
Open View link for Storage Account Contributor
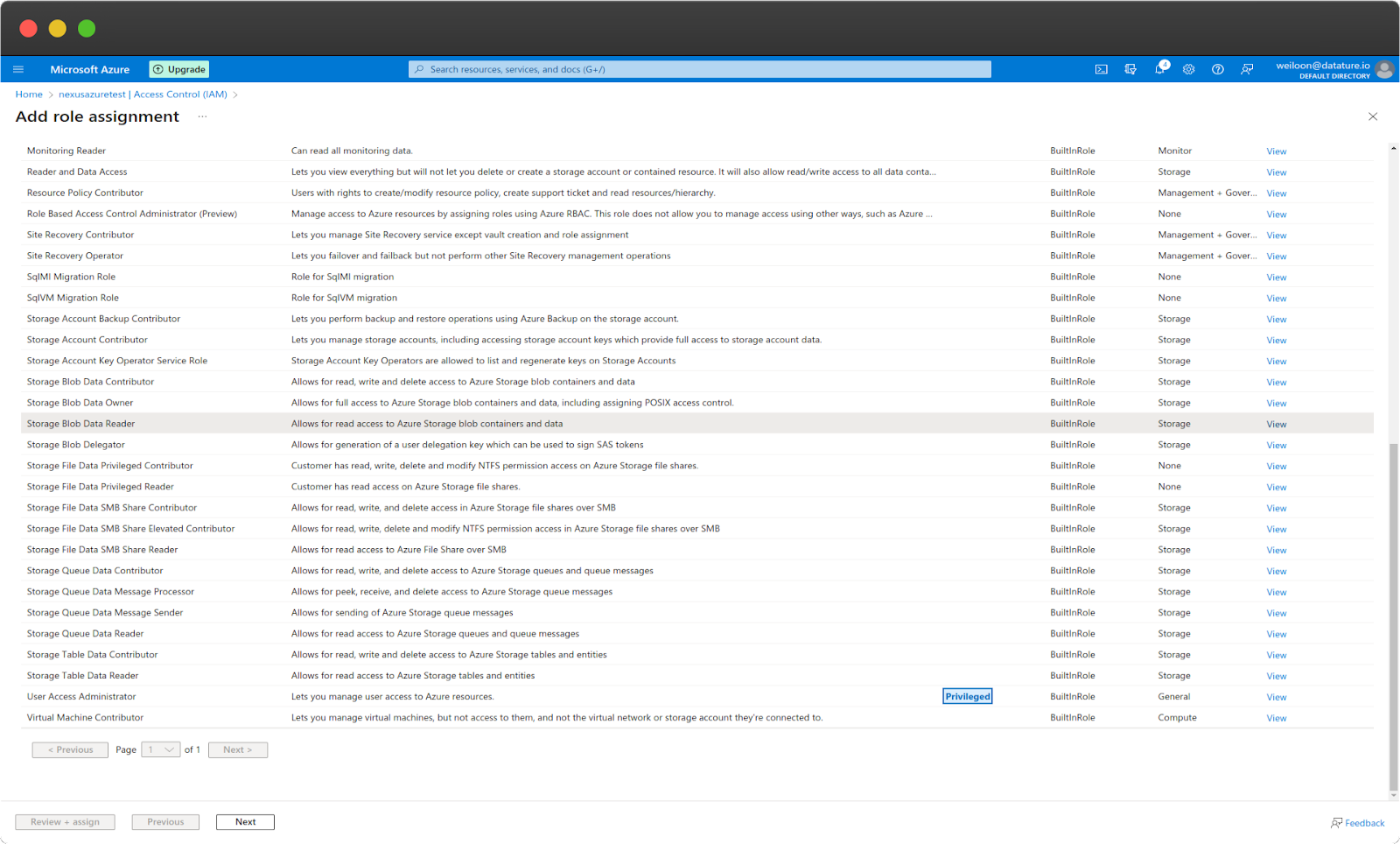pyautogui.click(x=1277, y=341)
